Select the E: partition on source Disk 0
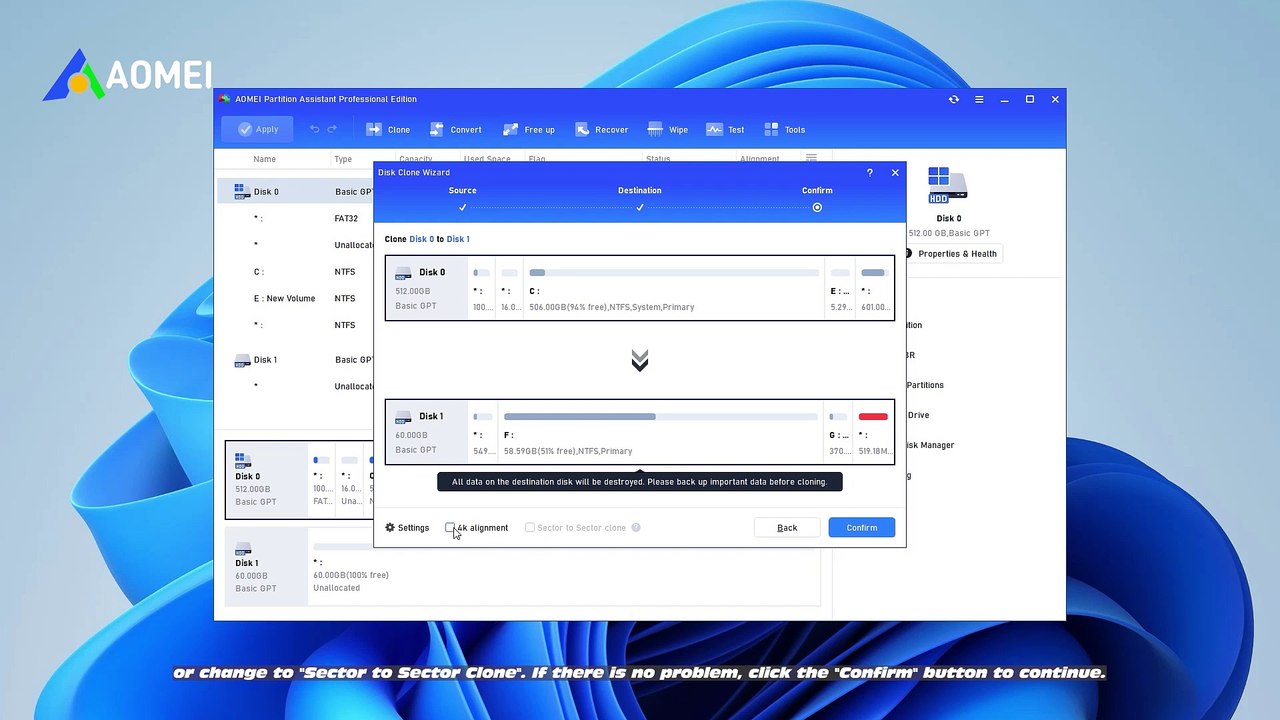Viewport: 1280px width, 720px height. click(840, 288)
